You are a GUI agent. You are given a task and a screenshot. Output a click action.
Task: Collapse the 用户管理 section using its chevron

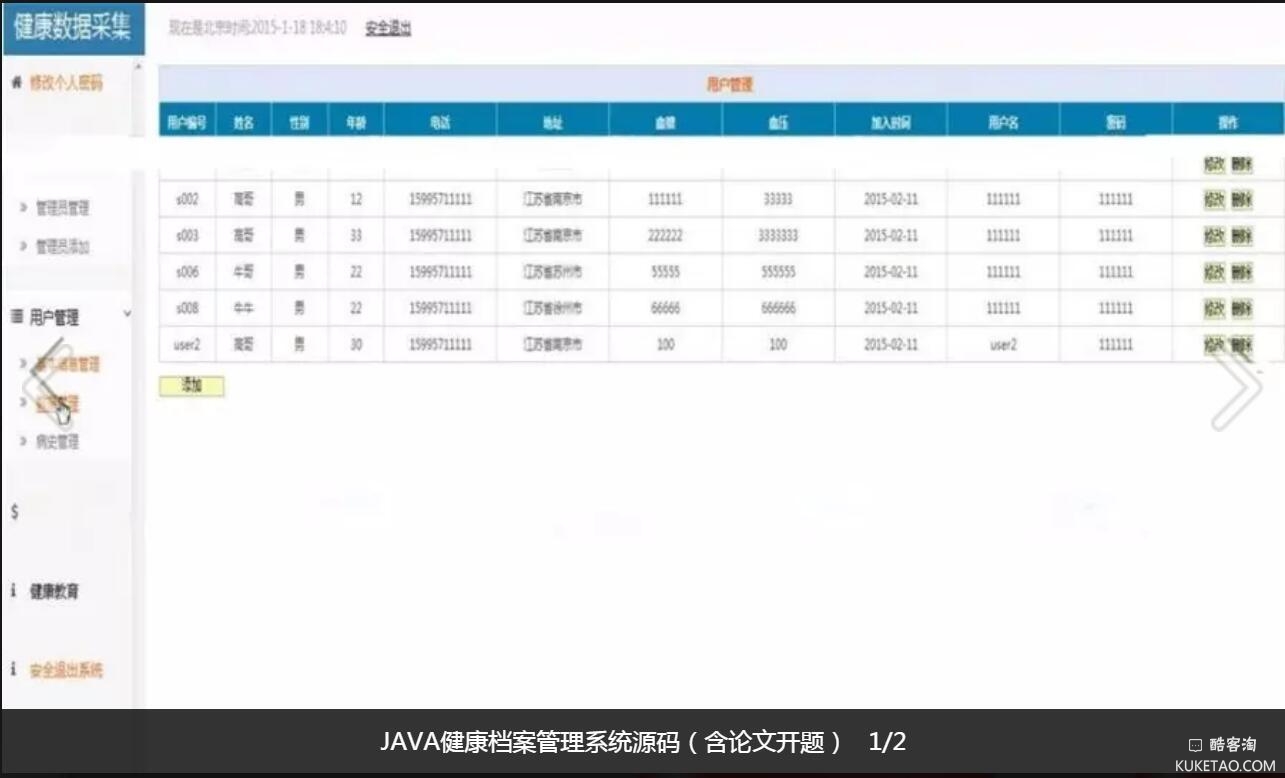pyautogui.click(x=127, y=314)
